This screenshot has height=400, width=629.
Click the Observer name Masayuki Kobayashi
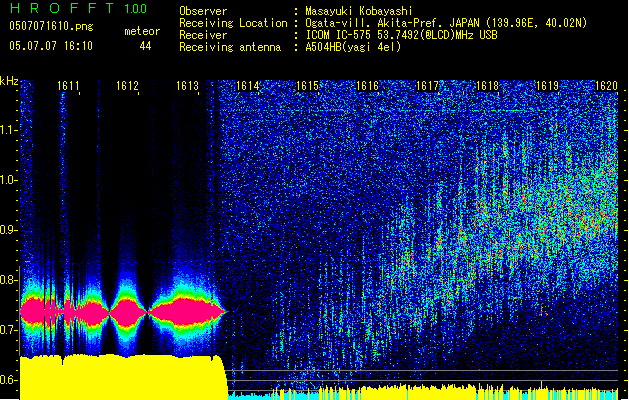coord(359,11)
